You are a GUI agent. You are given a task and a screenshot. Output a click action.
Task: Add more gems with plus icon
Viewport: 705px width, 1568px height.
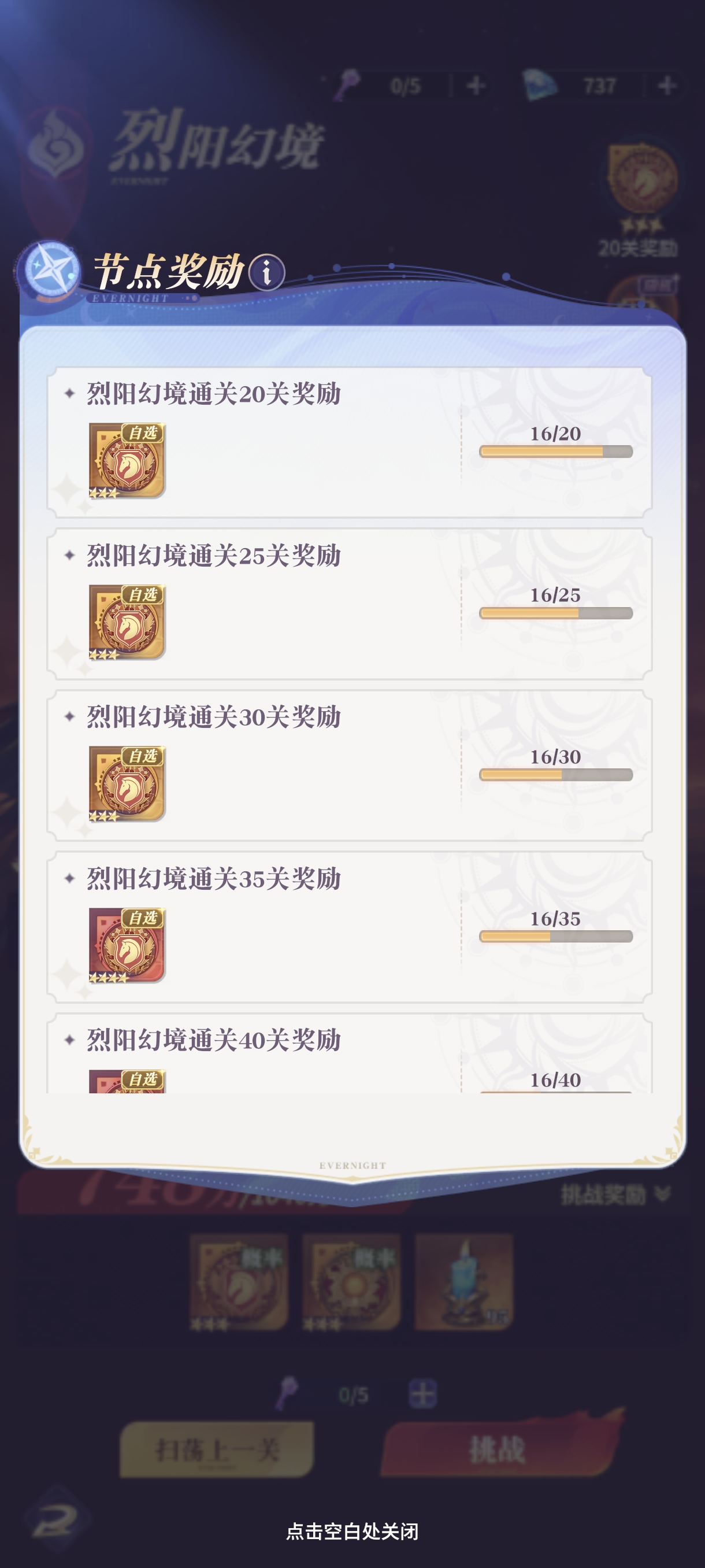click(667, 85)
